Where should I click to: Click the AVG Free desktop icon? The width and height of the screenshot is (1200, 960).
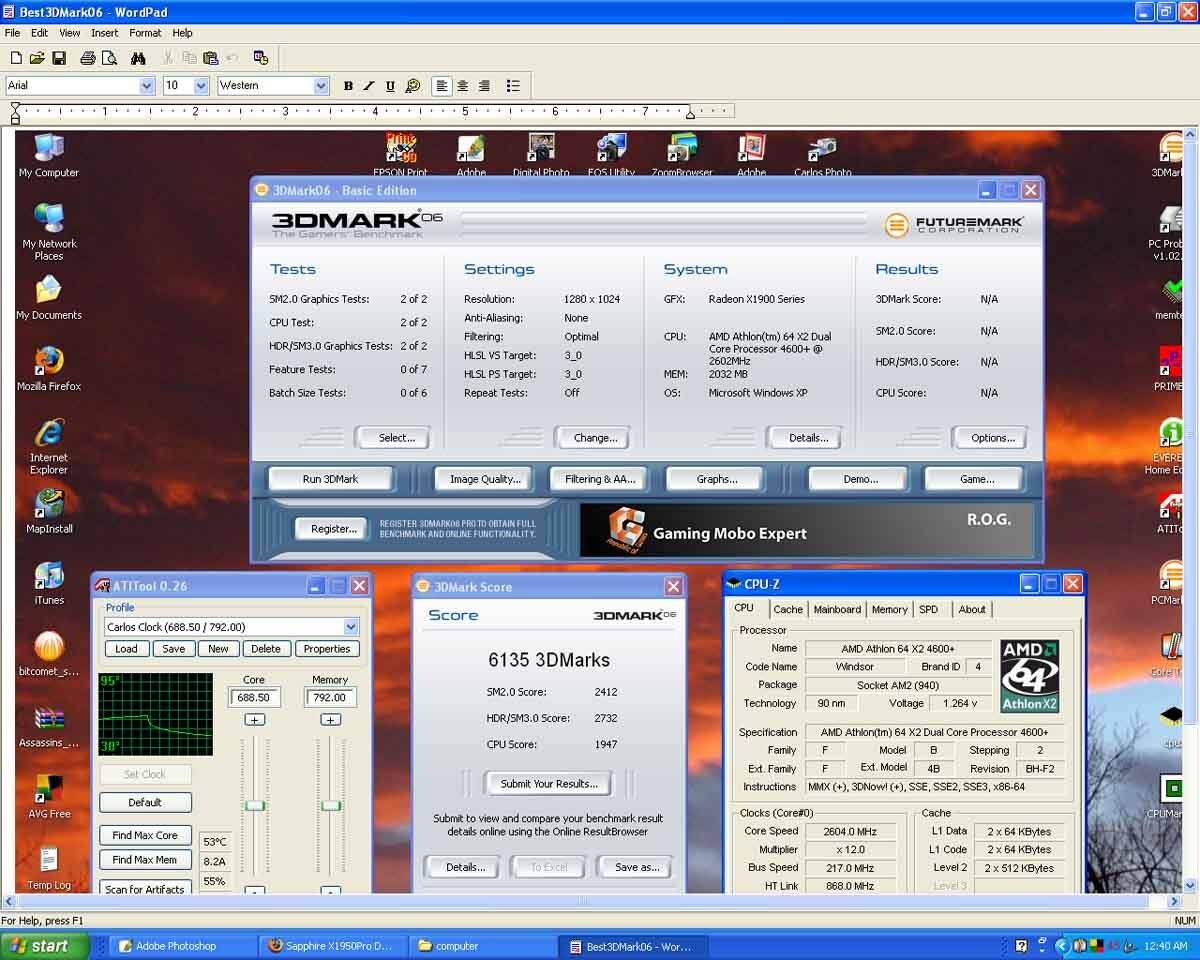click(48, 796)
